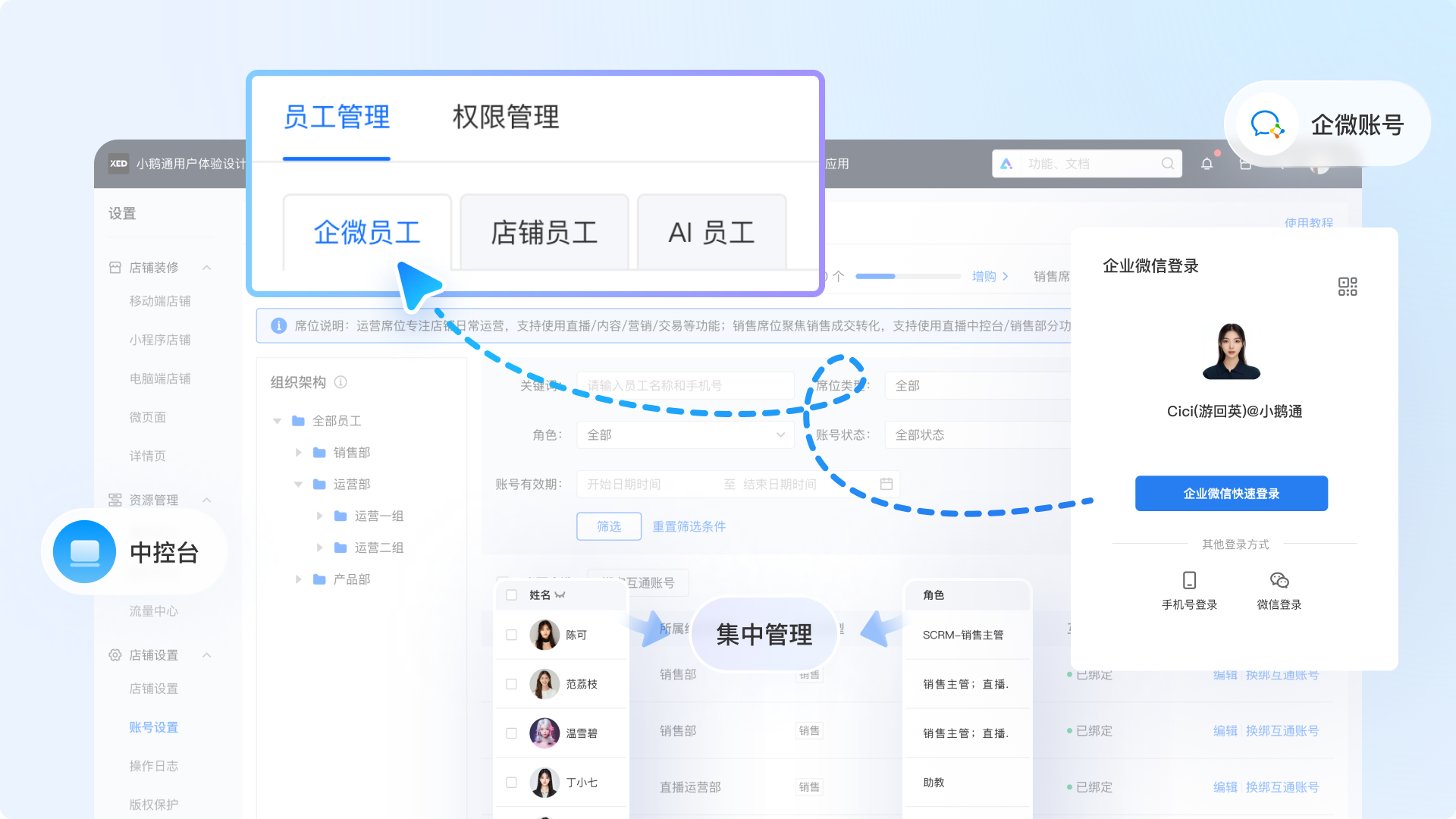Click the 席位说明 info icon
The image size is (1456, 819).
(279, 325)
